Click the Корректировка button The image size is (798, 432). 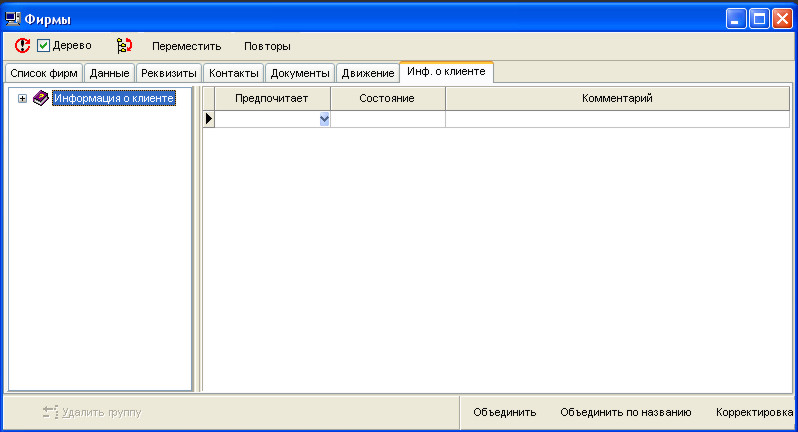click(754, 412)
